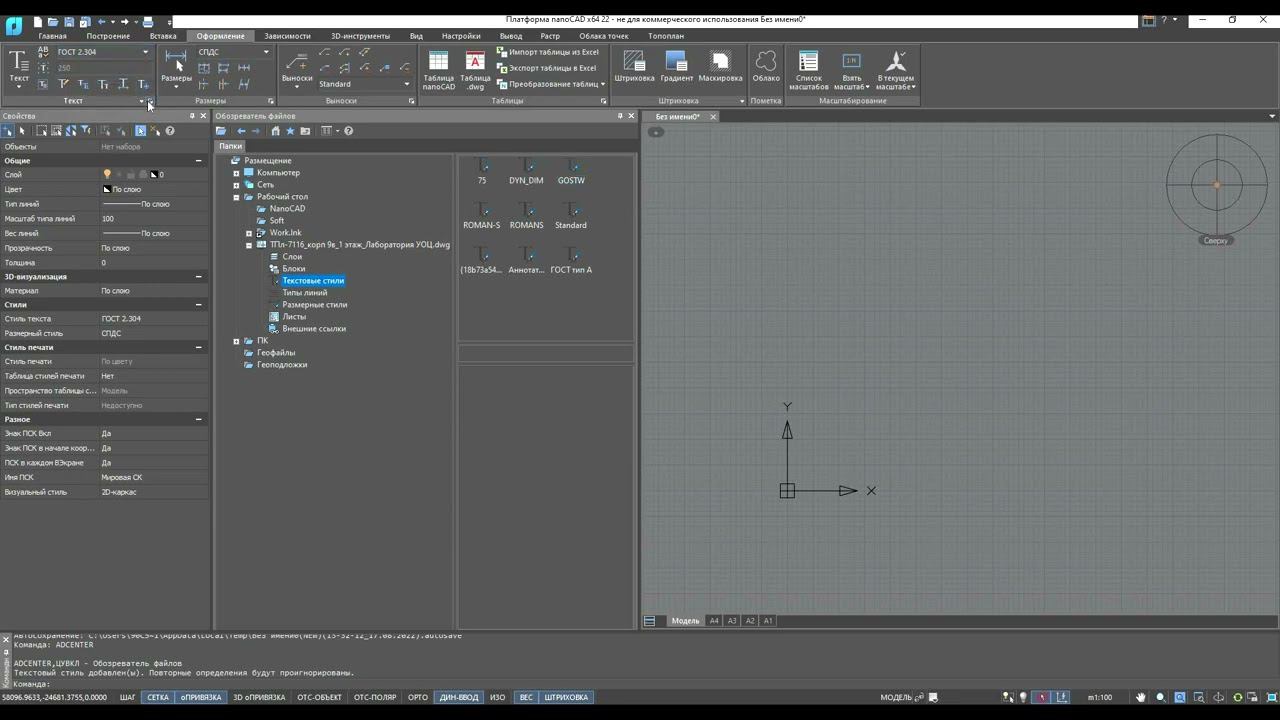Click the pan hand icon in status bar
Screen dimensions: 1280x720
[1140, 697]
